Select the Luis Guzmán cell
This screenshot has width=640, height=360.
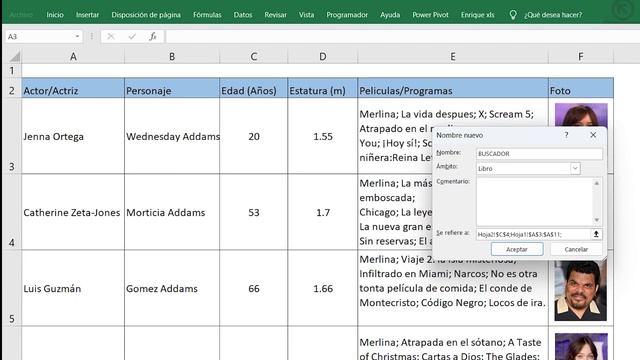click(x=73, y=288)
